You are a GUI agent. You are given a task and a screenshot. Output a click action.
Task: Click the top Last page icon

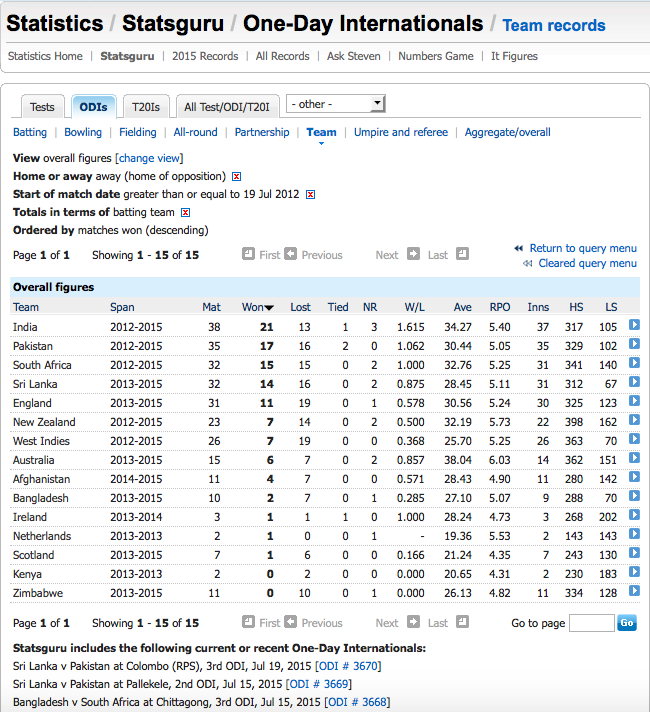point(462,253)
